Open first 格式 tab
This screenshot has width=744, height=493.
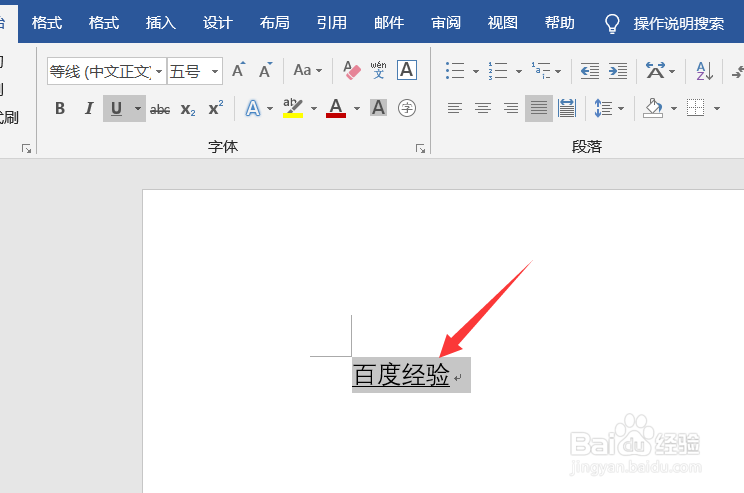[47, 23]
